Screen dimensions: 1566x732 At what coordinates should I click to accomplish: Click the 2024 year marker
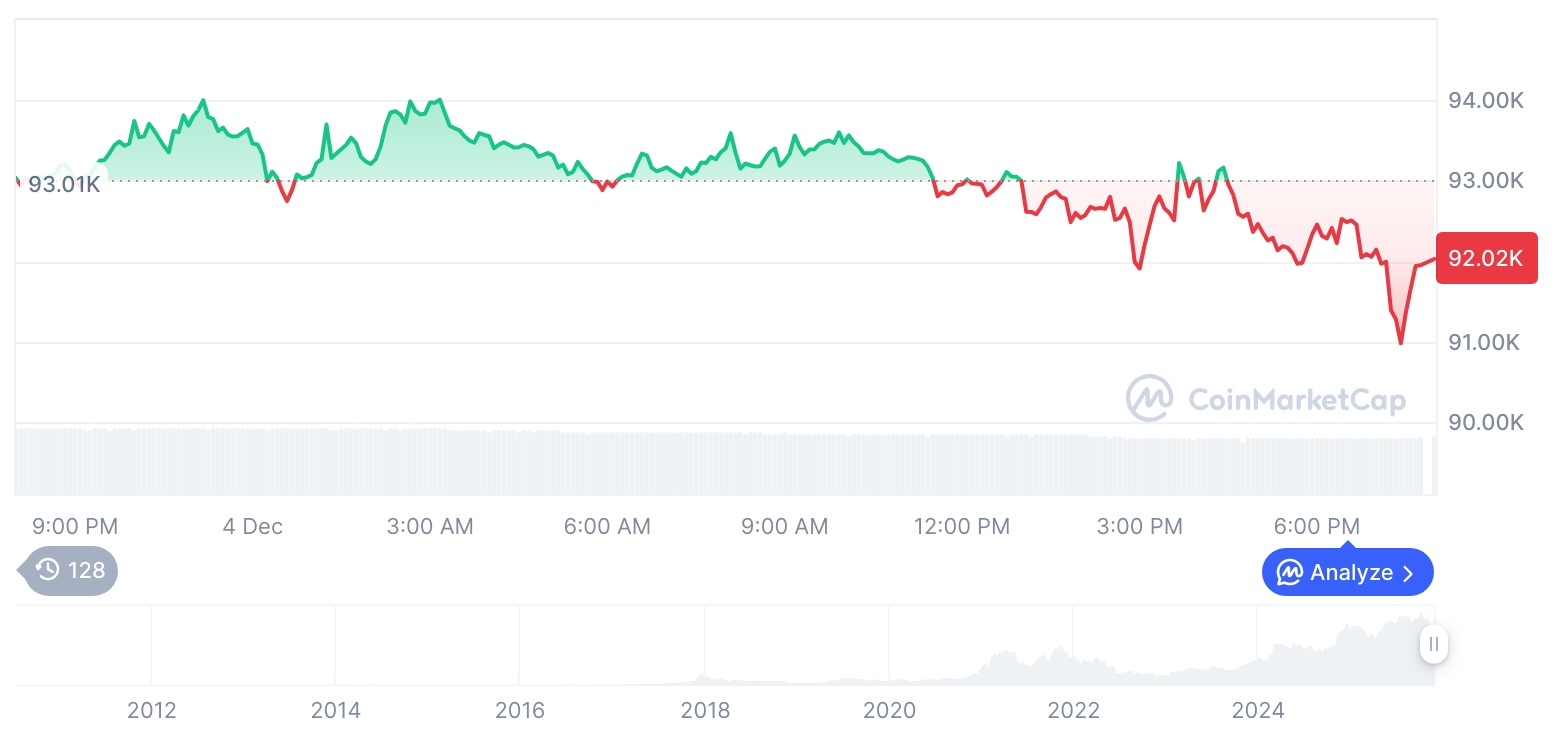pyautogui.click(x=1257, y=711)
